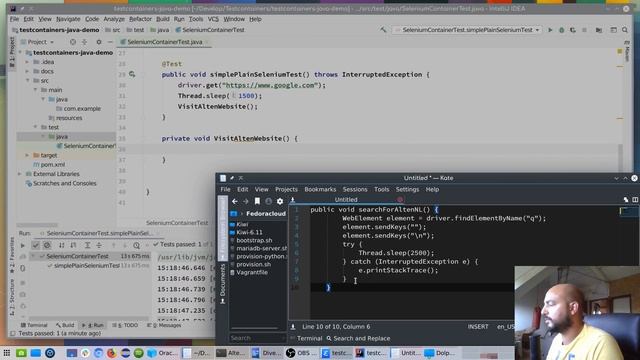
Task: Open Kate file browser options gear
Action: point(280,201)
